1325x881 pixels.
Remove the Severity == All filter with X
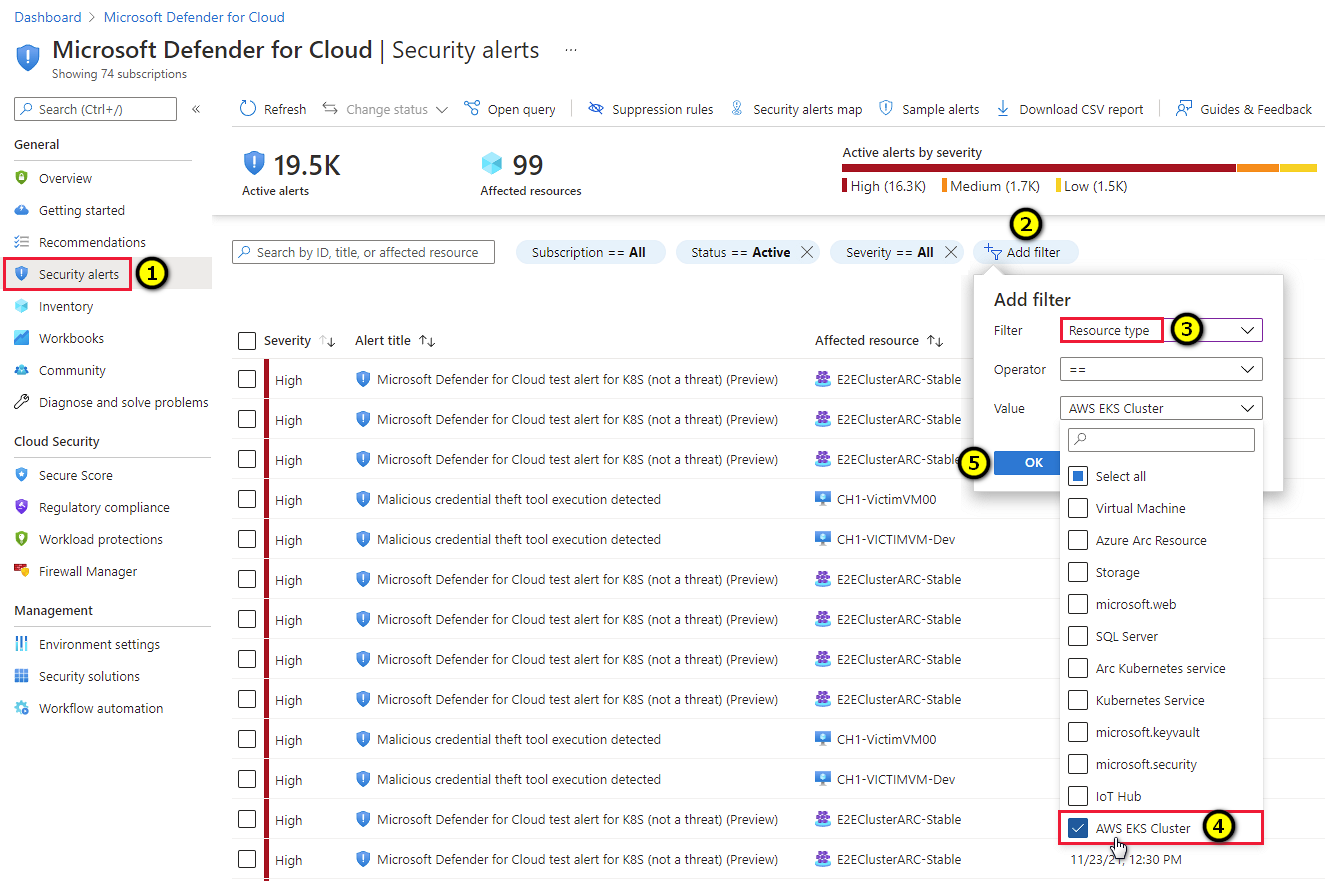(951, 252)
